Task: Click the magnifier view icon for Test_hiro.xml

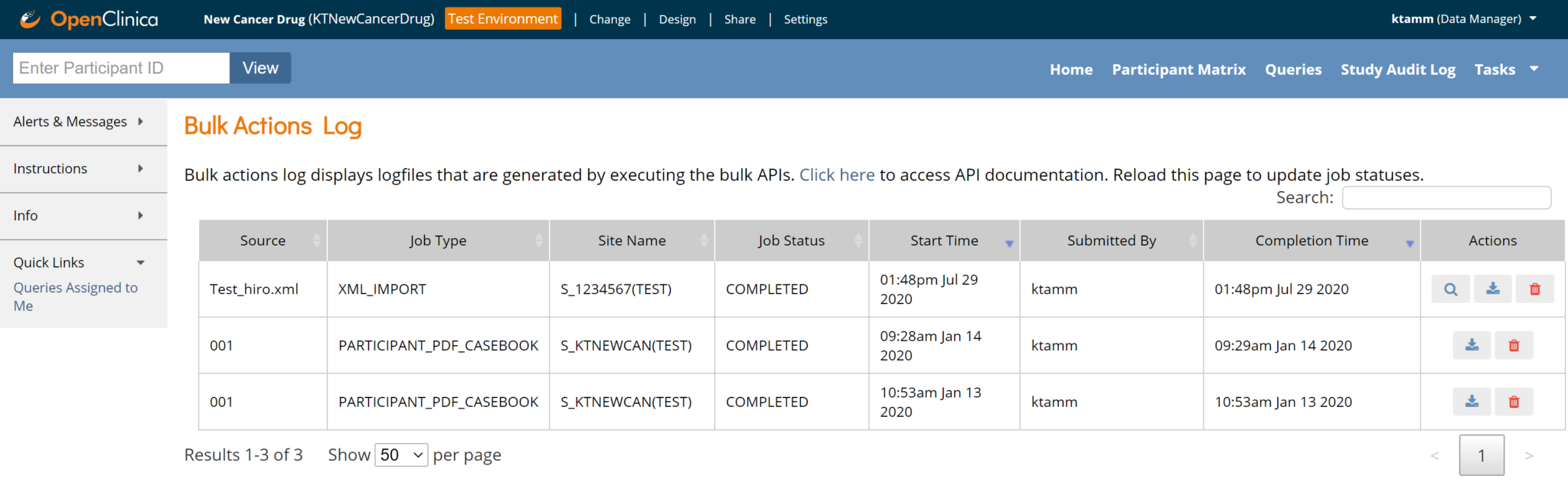Action: click(x=1450, y=289)
